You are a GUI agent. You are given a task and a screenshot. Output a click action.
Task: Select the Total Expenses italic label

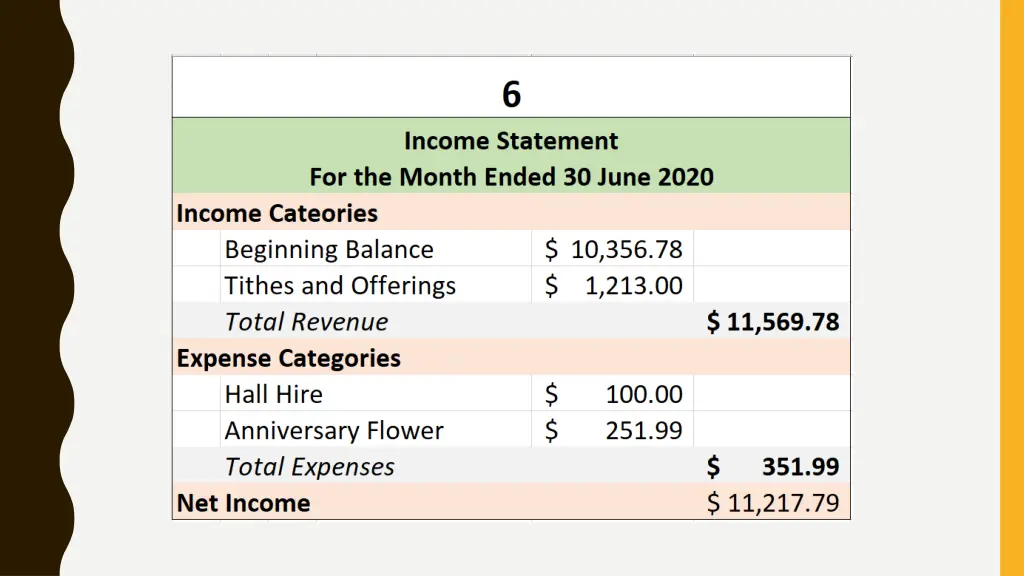click(x=310, y=467)
